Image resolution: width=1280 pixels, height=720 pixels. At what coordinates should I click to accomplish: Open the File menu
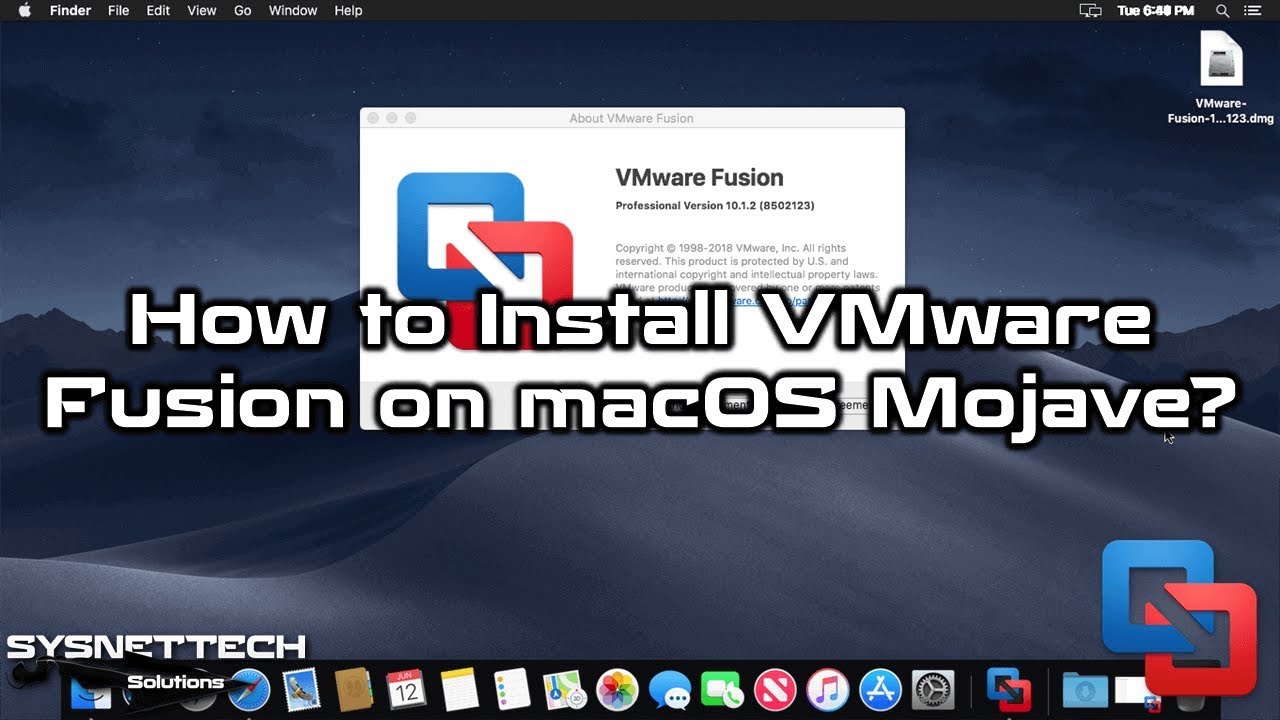[x=118, y=10]
